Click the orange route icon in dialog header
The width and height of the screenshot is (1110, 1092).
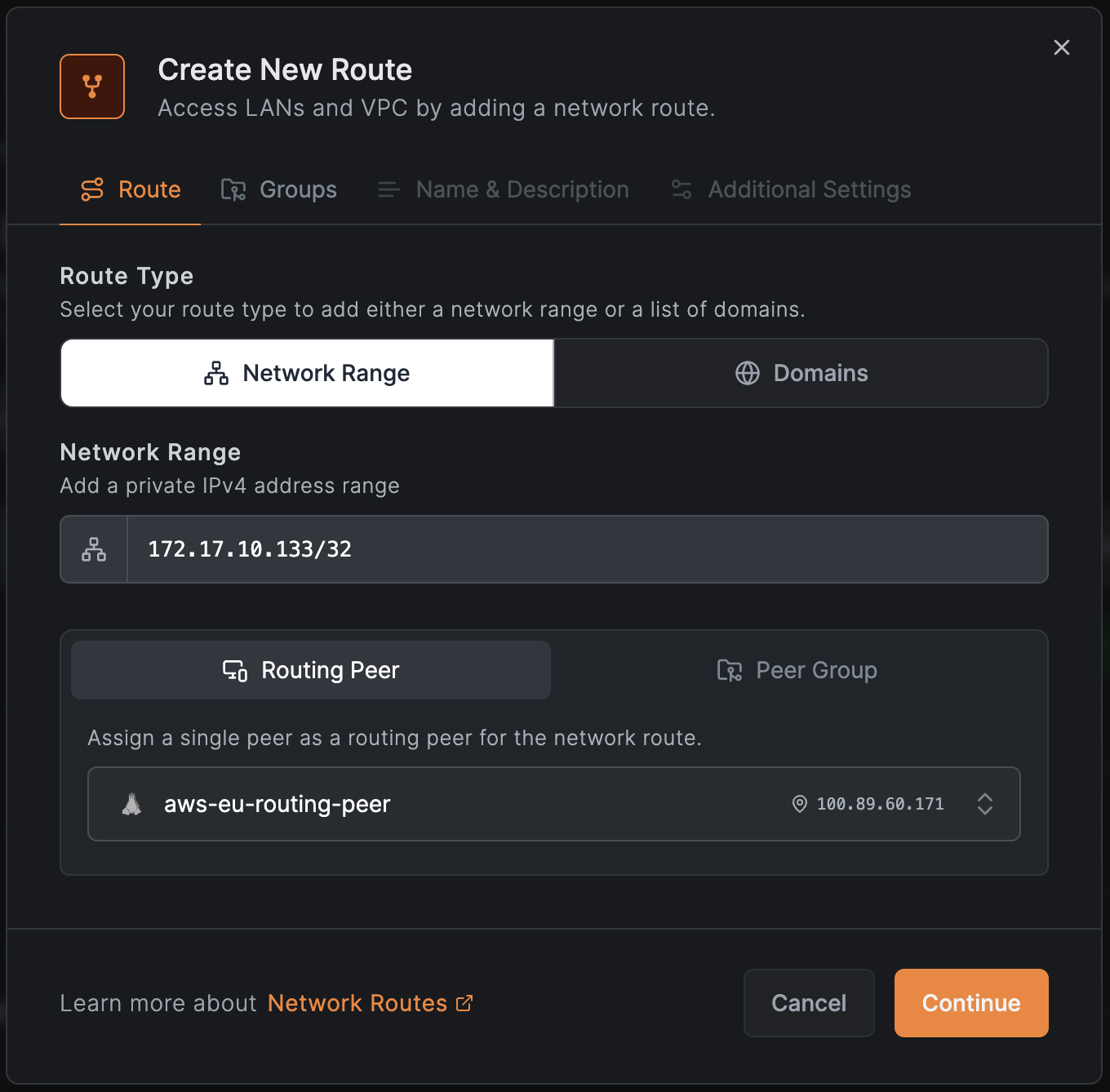coord(92,86)
